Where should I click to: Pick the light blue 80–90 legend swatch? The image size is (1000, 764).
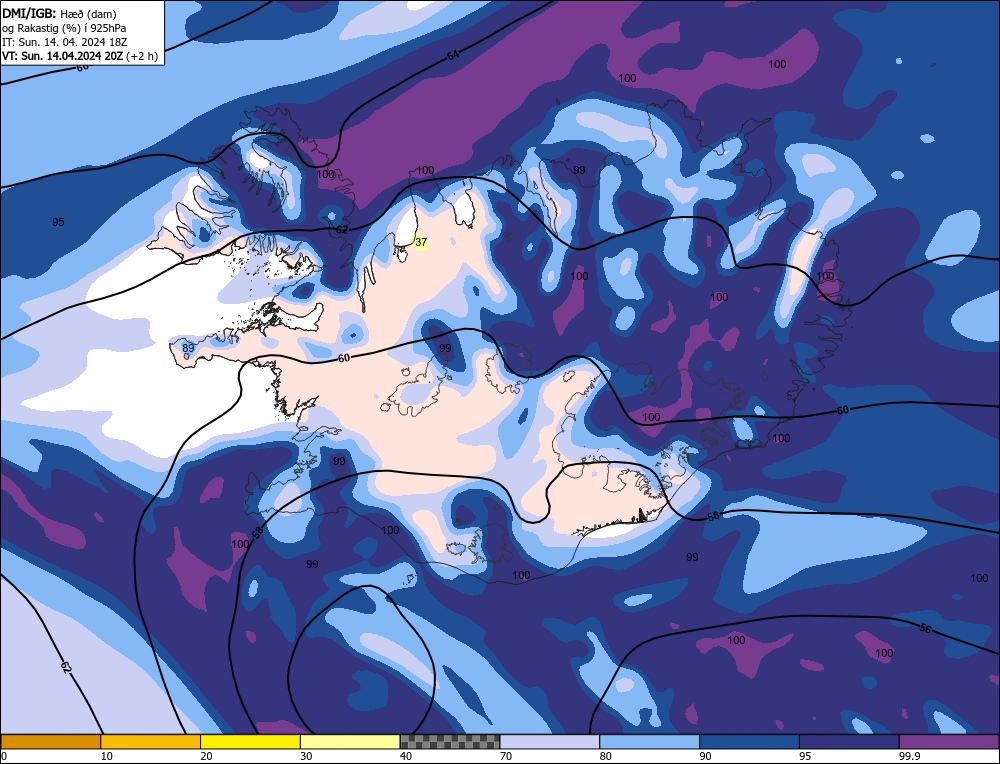click(x=649, y=741)
